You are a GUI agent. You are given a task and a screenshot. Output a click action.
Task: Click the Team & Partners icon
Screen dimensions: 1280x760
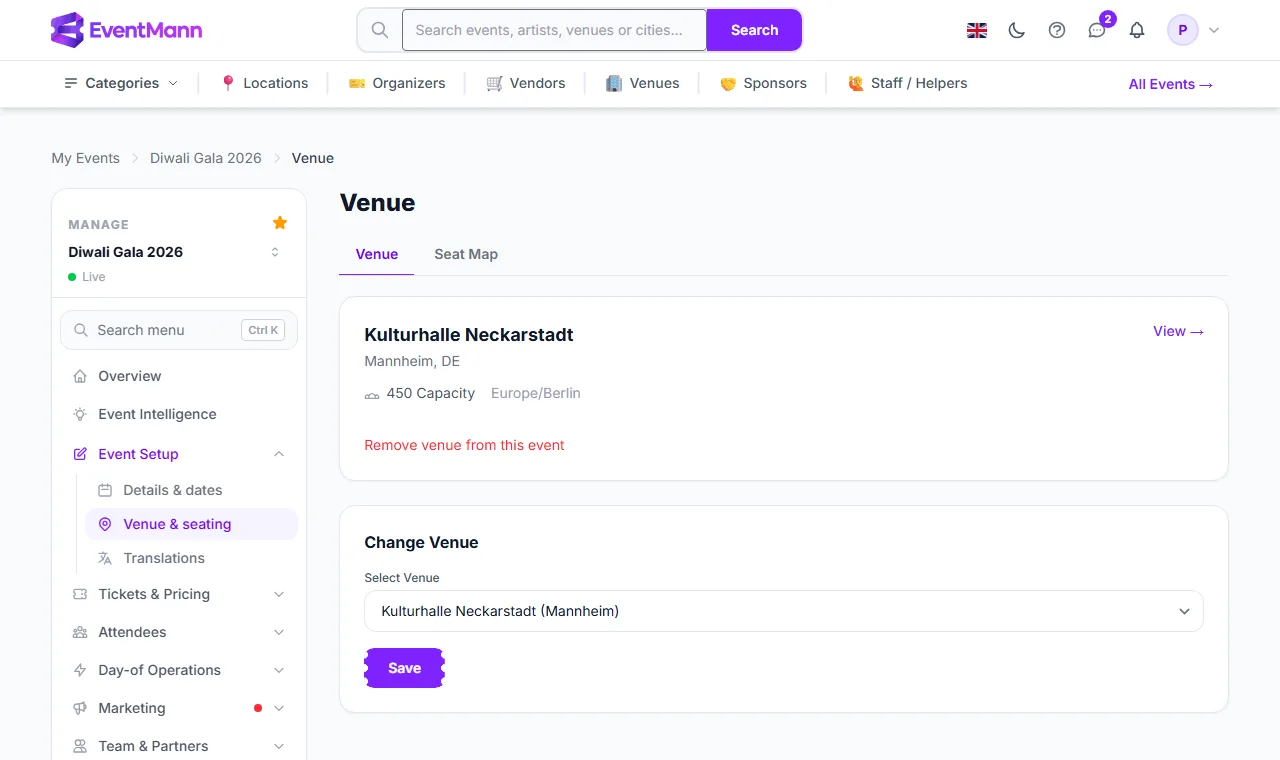(x=80, y=746)
